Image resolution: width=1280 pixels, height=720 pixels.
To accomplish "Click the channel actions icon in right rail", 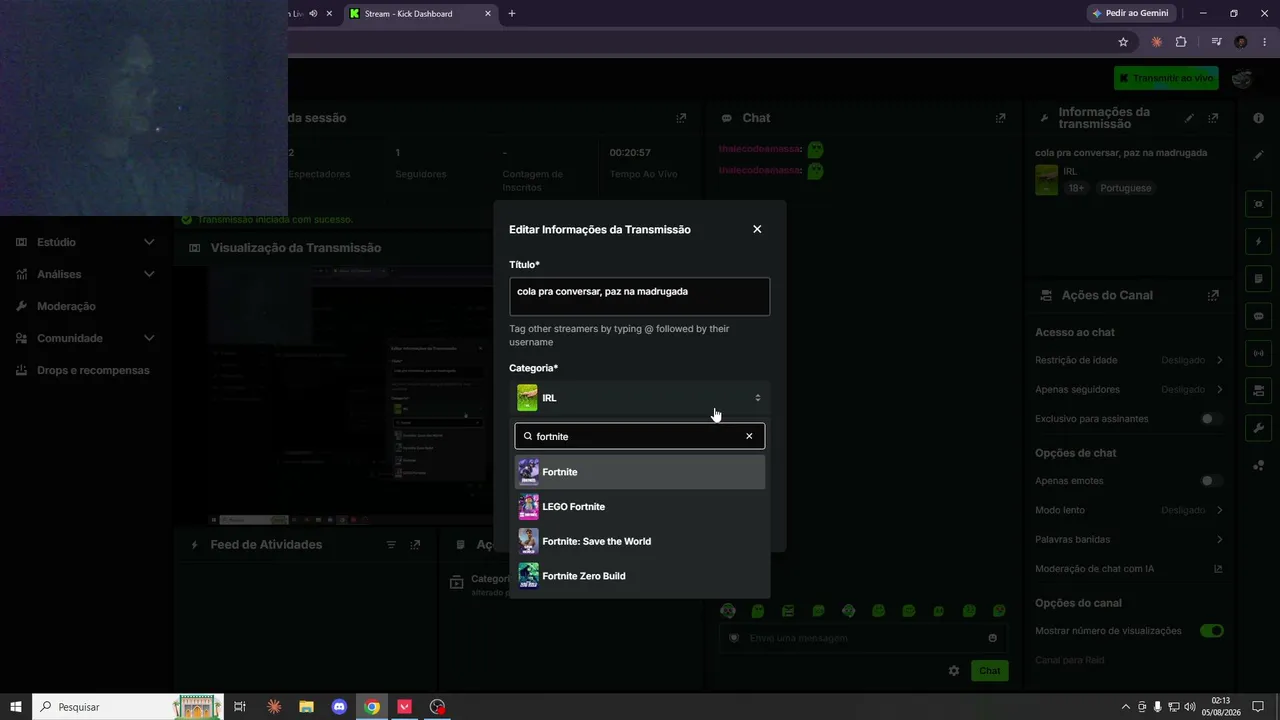I will click(x=1258, y=390).
